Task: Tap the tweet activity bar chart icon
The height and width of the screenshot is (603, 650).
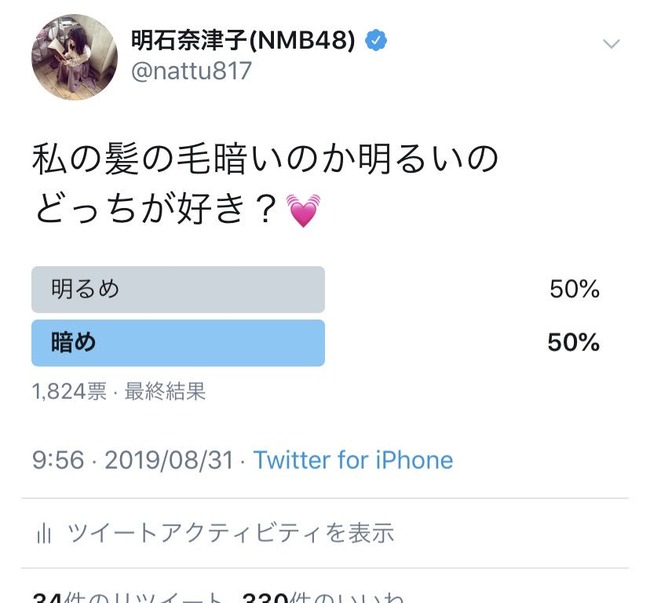Action: coord(44,533)
